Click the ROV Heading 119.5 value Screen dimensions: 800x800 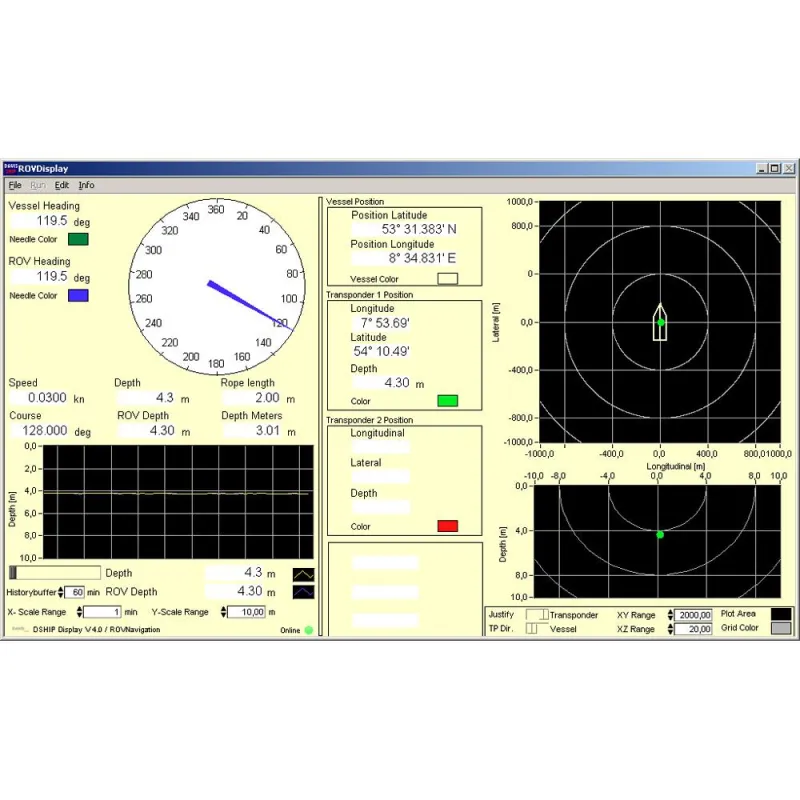click(x=40, y=277)
